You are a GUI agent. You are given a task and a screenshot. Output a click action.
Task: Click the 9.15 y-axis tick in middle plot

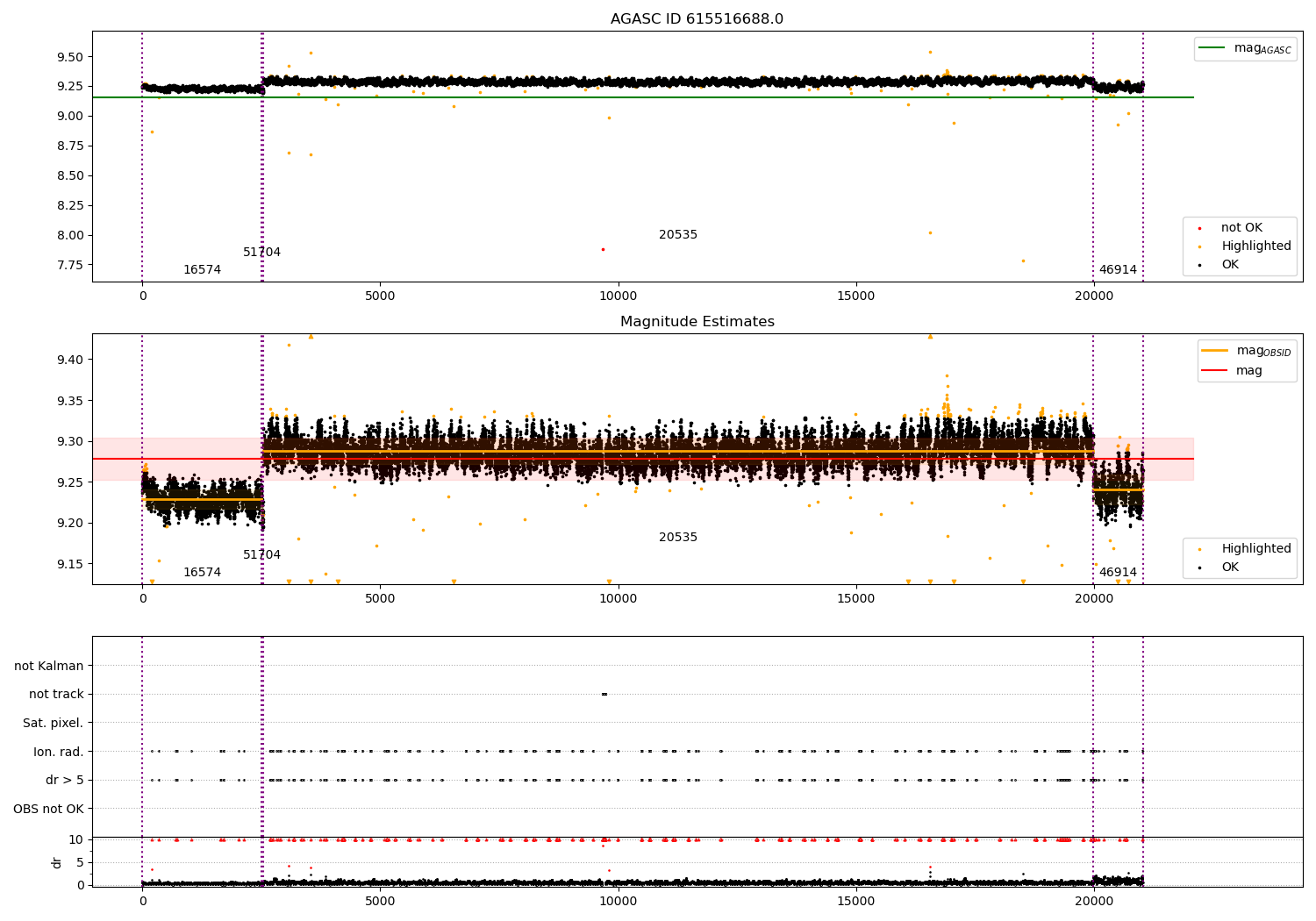(69, 564)
